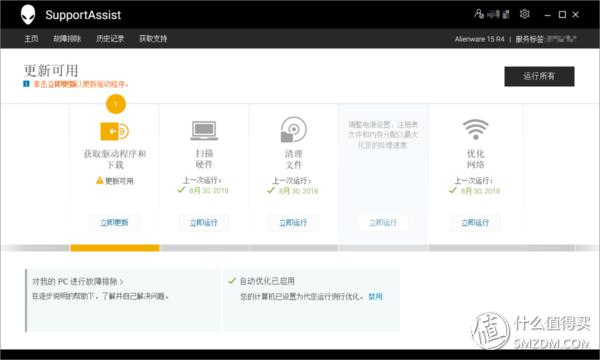Click the 立即更新 link for drivers
Viewport: 600px width, 360px height.
click(x=114, y=223)
